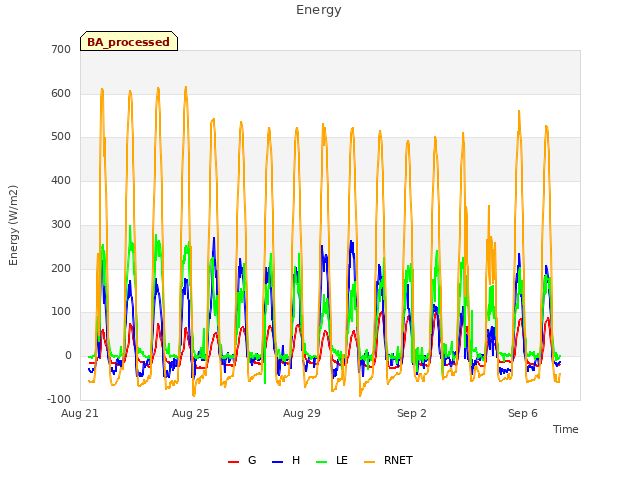The image size is (640, 480).
Task: Click the Aug 21 x-axis tick label
Action: (80, 413)
